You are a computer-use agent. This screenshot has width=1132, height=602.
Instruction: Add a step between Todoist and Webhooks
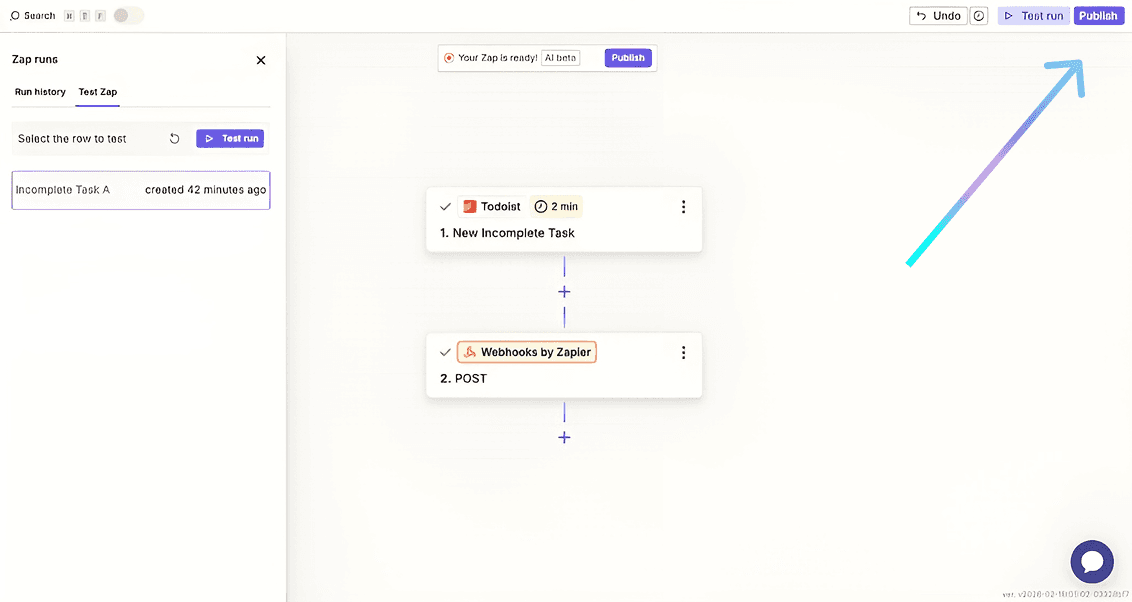(x=565, y=292)
